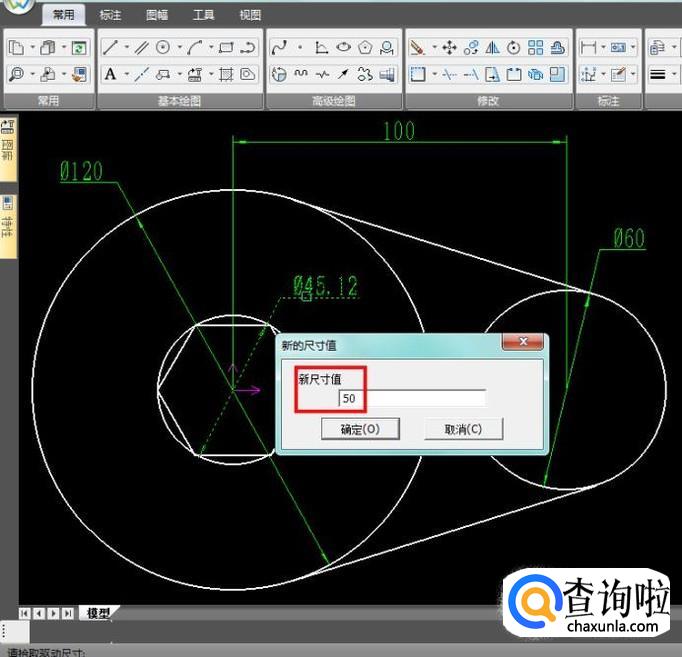This screenshot has width=682, height=657.
Task: Close the 新的尺寸值 dialog
Action: click(523, 342)
